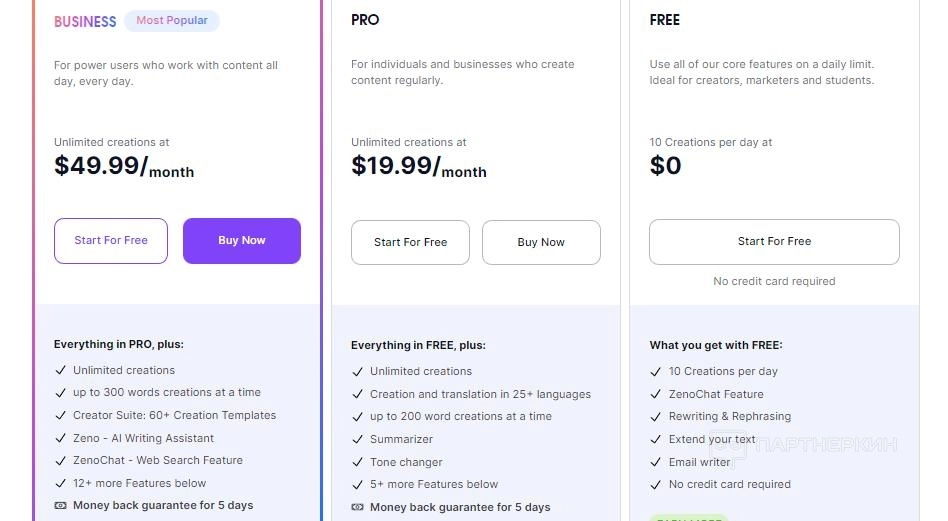Image resolution: width=948 pixels, height=521 pixels.
Task: Expand 5+ more Features below in PRO
Action: [433, 485]
